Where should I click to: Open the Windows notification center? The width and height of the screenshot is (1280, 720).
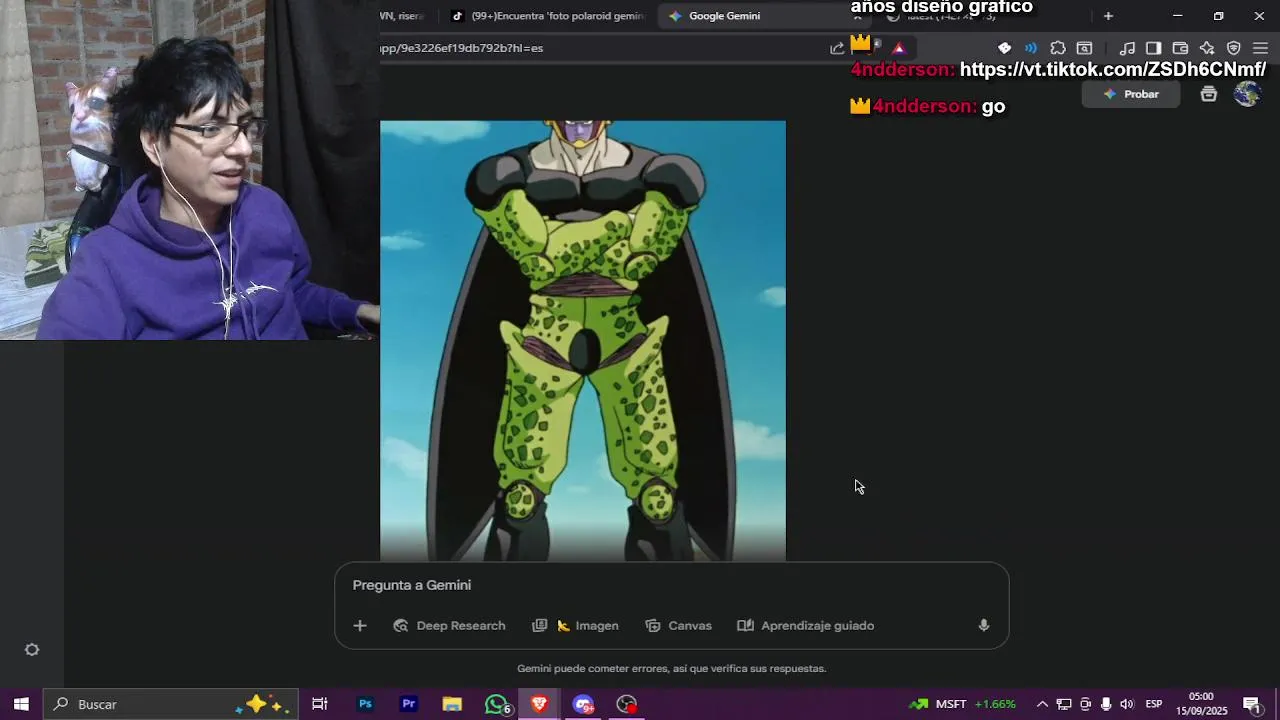pyautogui.click(x=1252, y=704)
